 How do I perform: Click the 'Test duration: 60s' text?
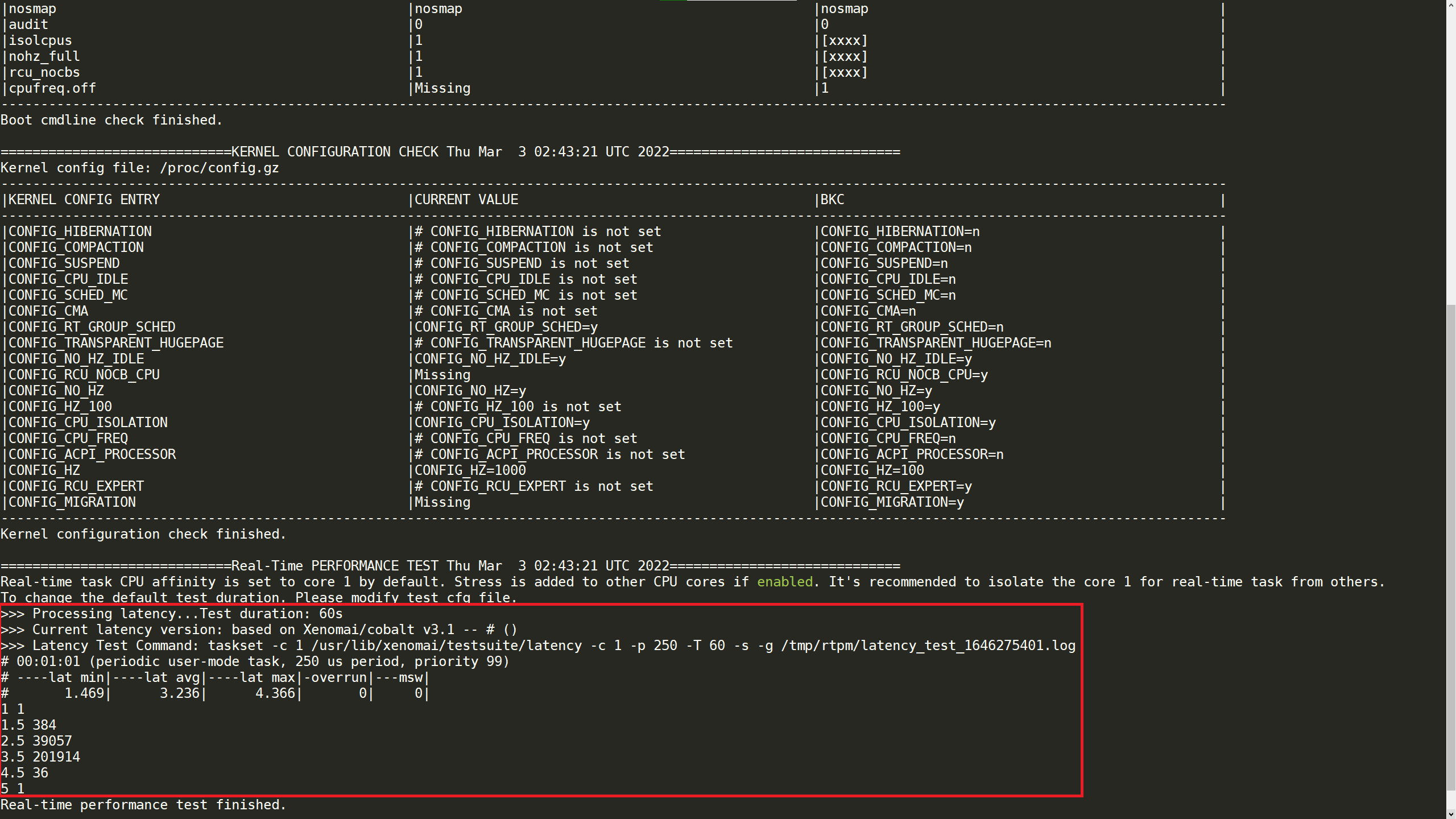tap(271, 614)
